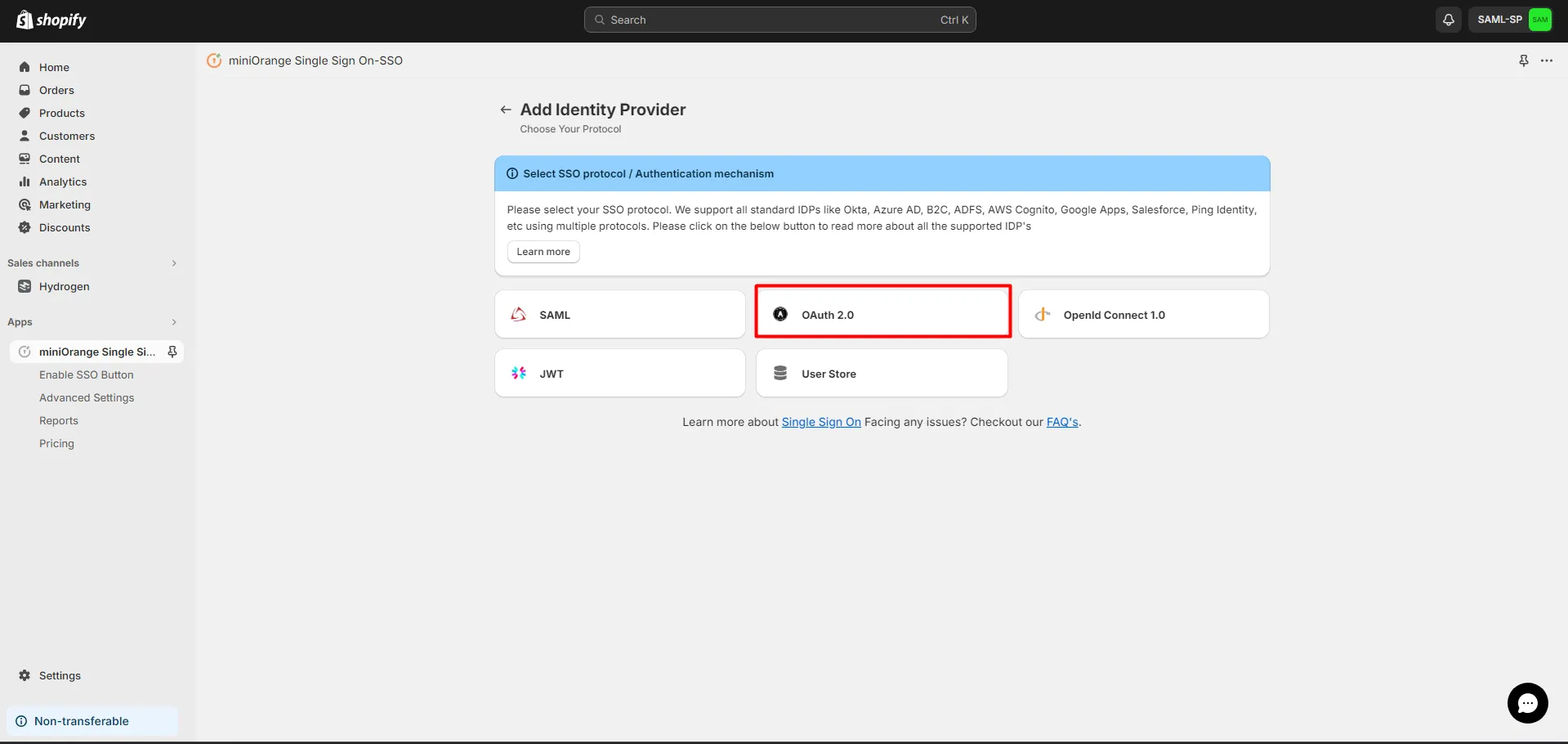Click miniOrange sidebar app icon
Screen dimensions: 1568x744
click(25, 352)
